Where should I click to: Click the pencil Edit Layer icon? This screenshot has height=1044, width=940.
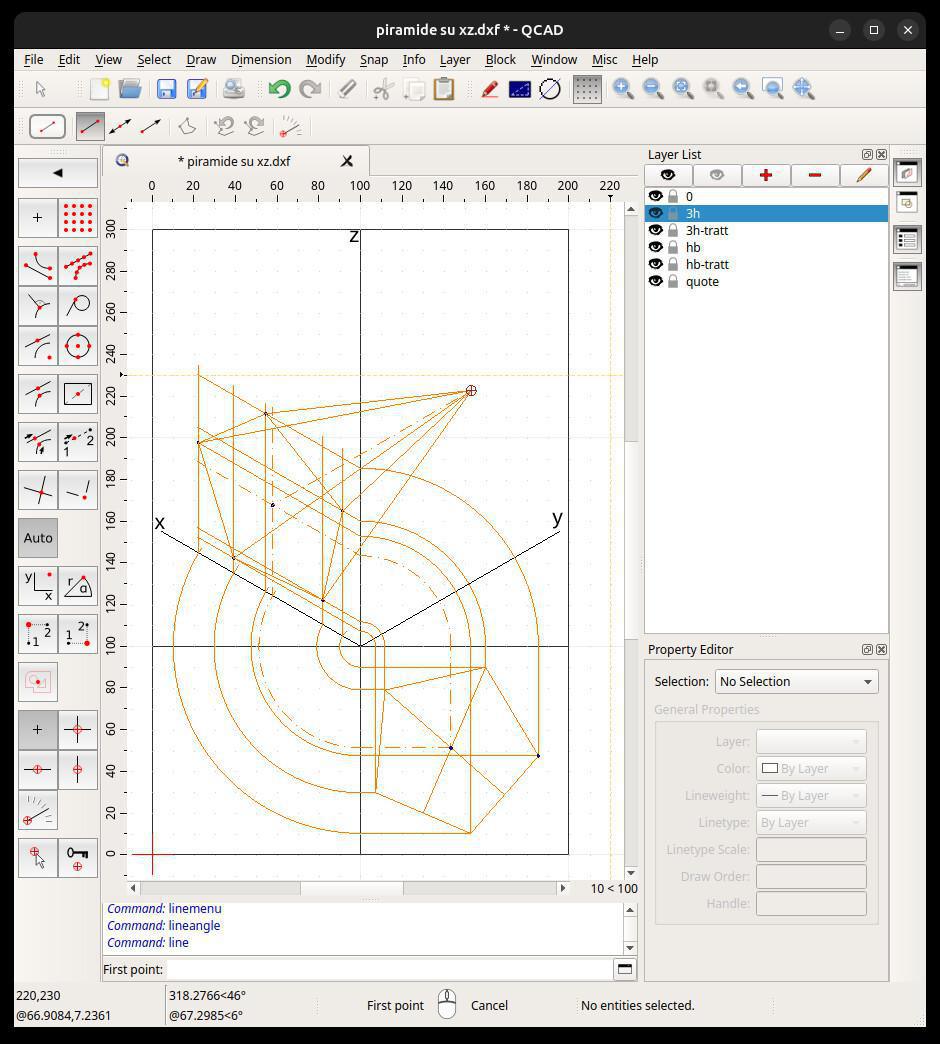[x=863, y=175]
